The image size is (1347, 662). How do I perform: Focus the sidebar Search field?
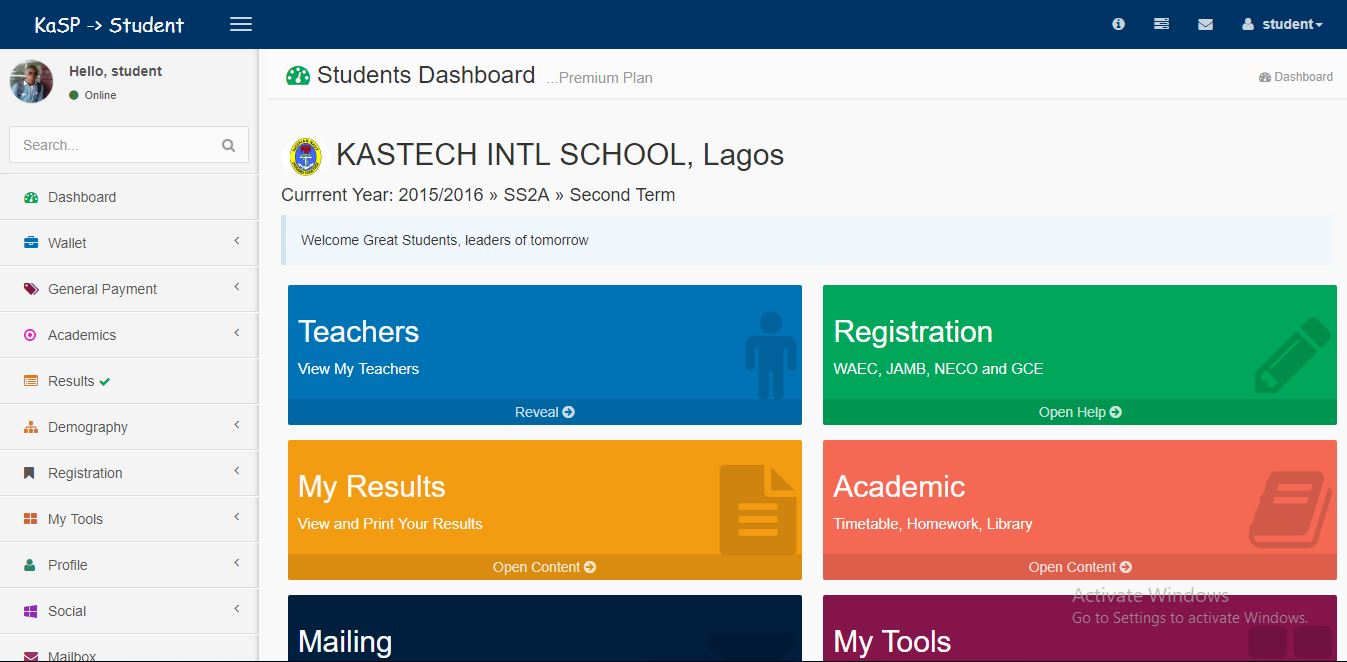click(x=115, y=145)
